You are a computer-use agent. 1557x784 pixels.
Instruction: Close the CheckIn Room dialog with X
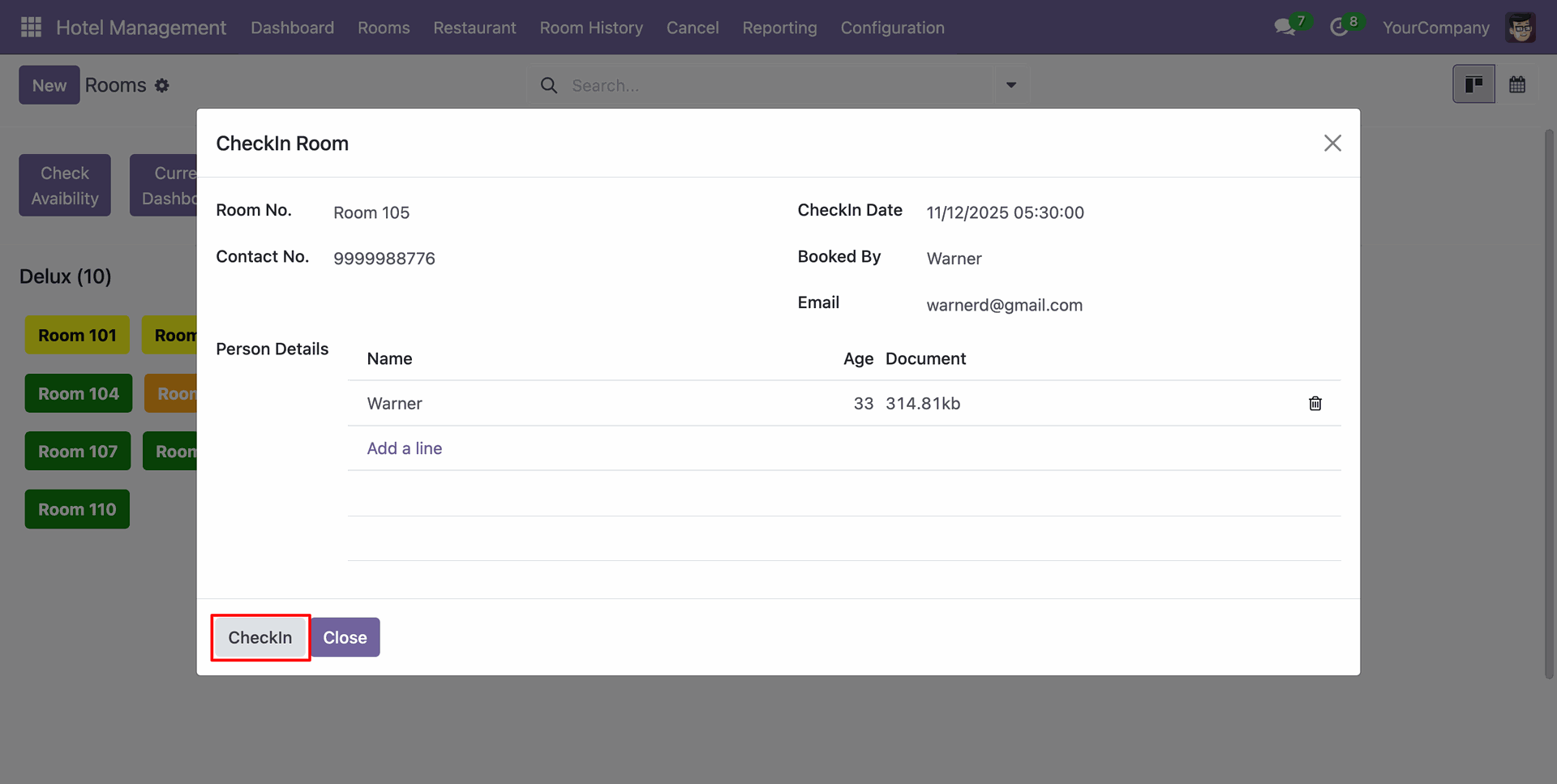pyautogui.click(x=1332, y=144)
